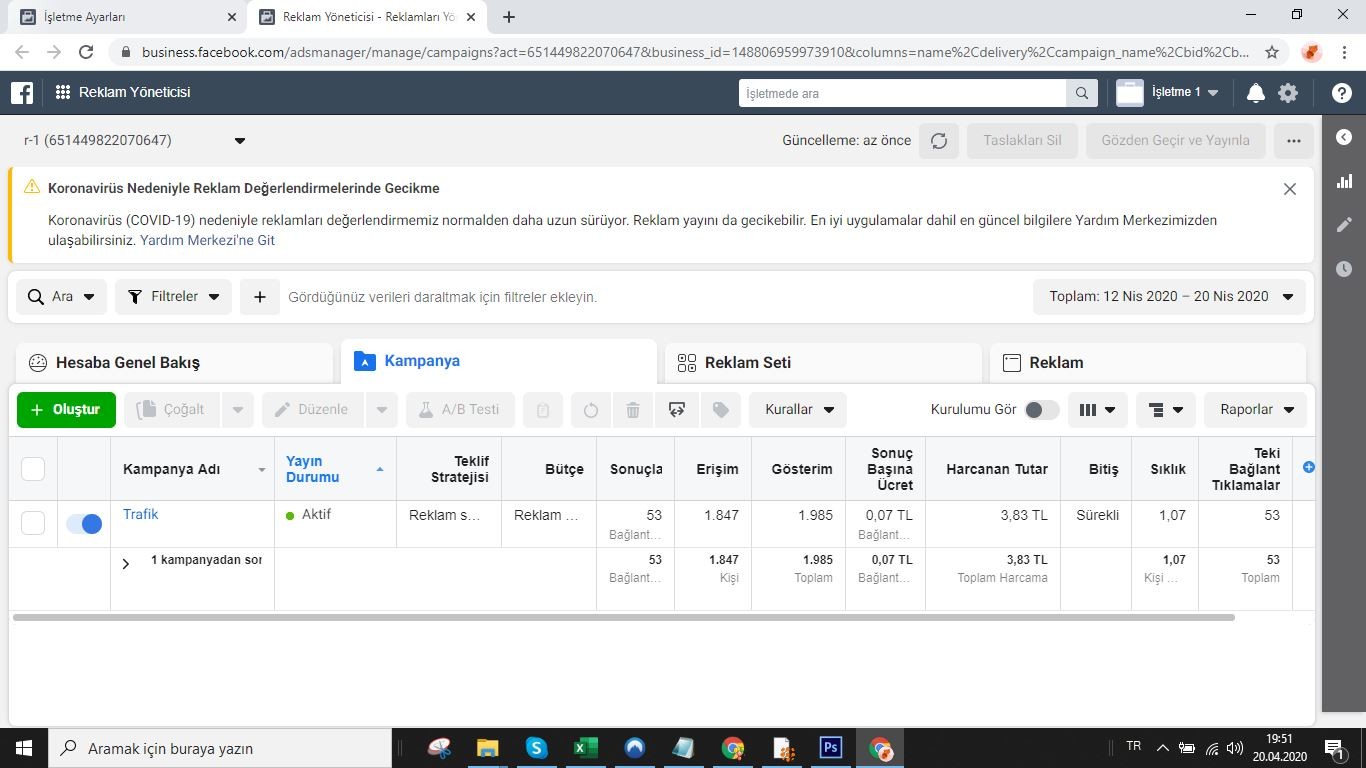The image size is (1366, 768).
Task: Check the select-all checkbox in the table header
Action: point(33,468)
